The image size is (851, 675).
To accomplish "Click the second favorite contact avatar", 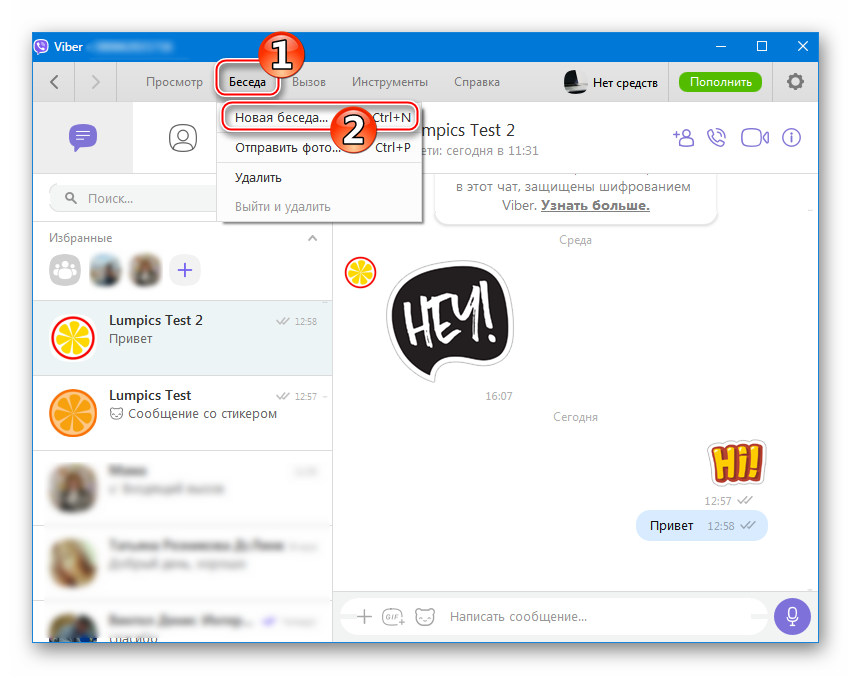I will coord(105,270).
